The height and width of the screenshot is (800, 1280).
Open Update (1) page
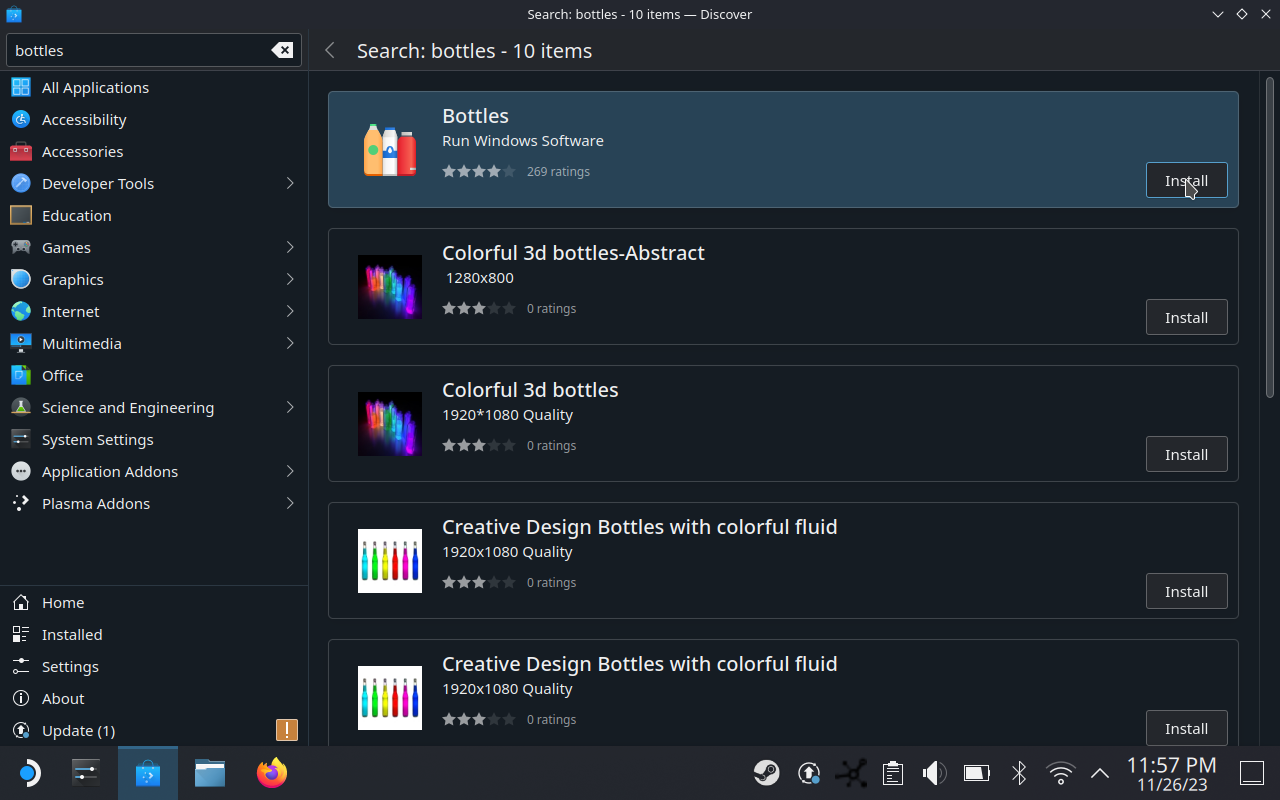click(154, 730)
